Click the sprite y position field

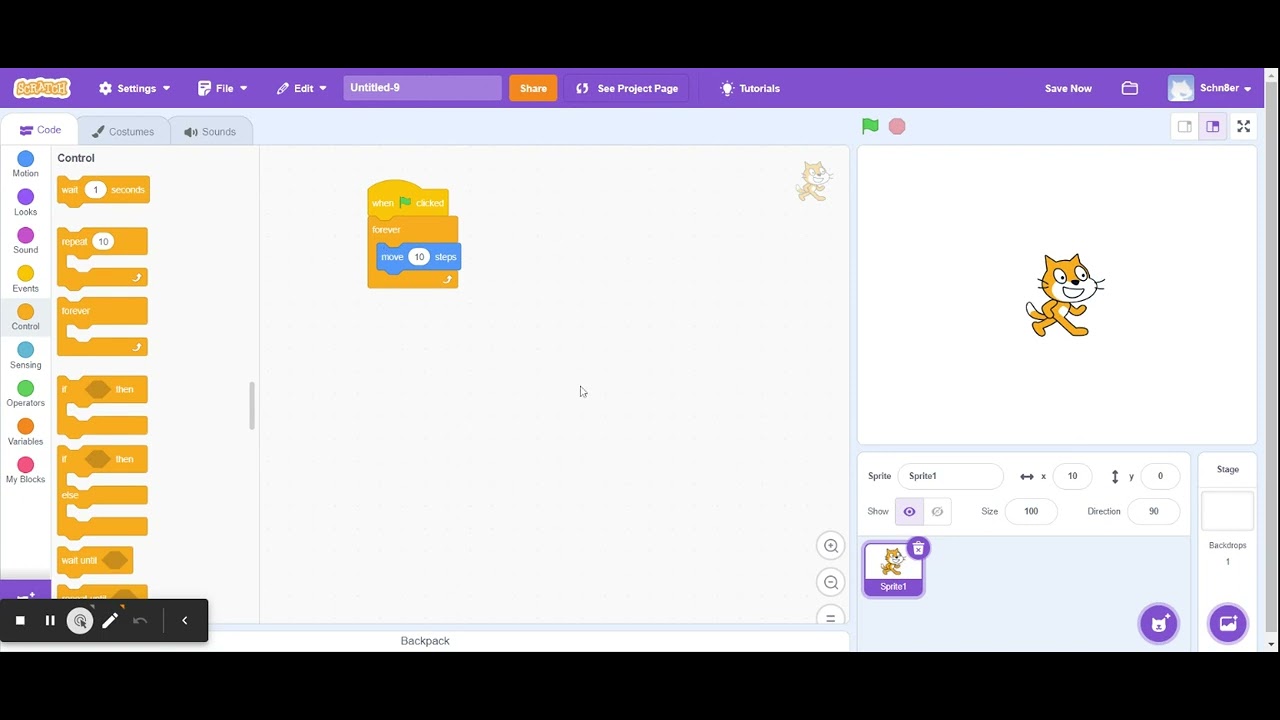pos(1160,476)
